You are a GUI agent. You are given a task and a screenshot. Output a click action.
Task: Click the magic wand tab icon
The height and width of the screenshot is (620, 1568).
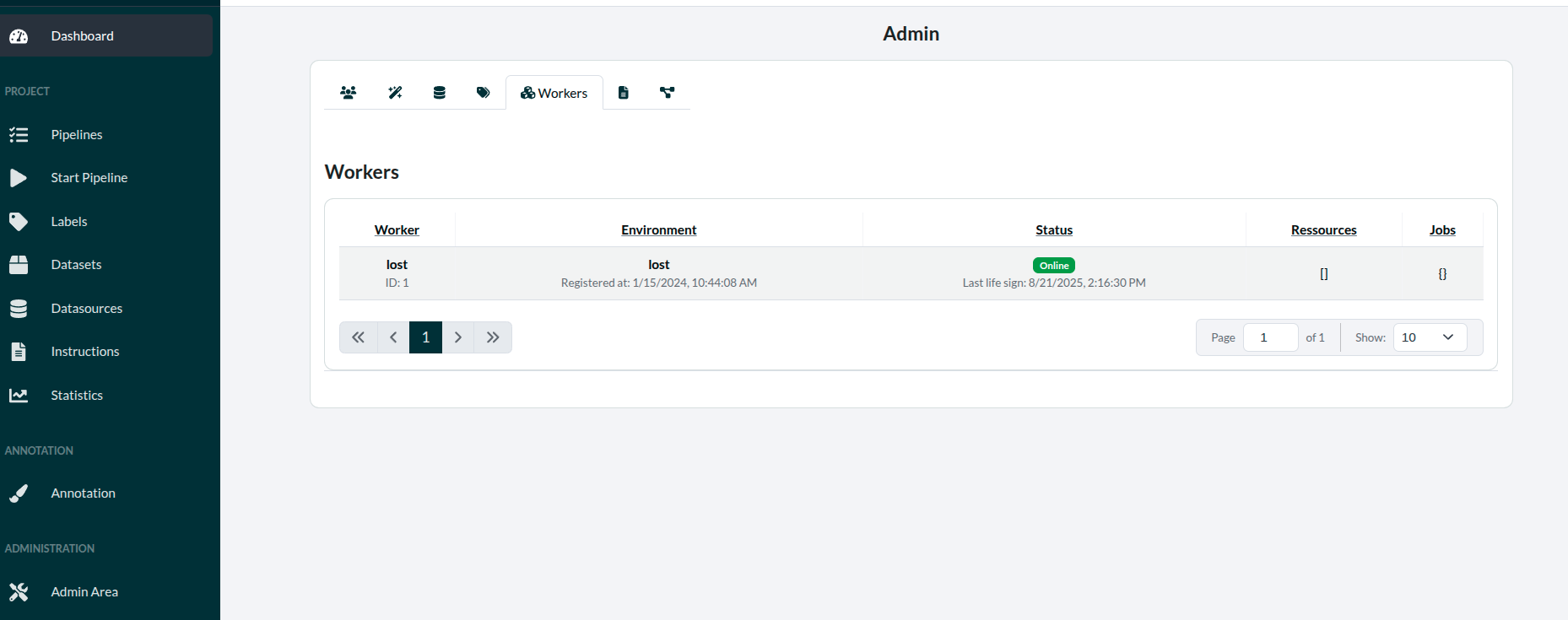click(395, 93)
